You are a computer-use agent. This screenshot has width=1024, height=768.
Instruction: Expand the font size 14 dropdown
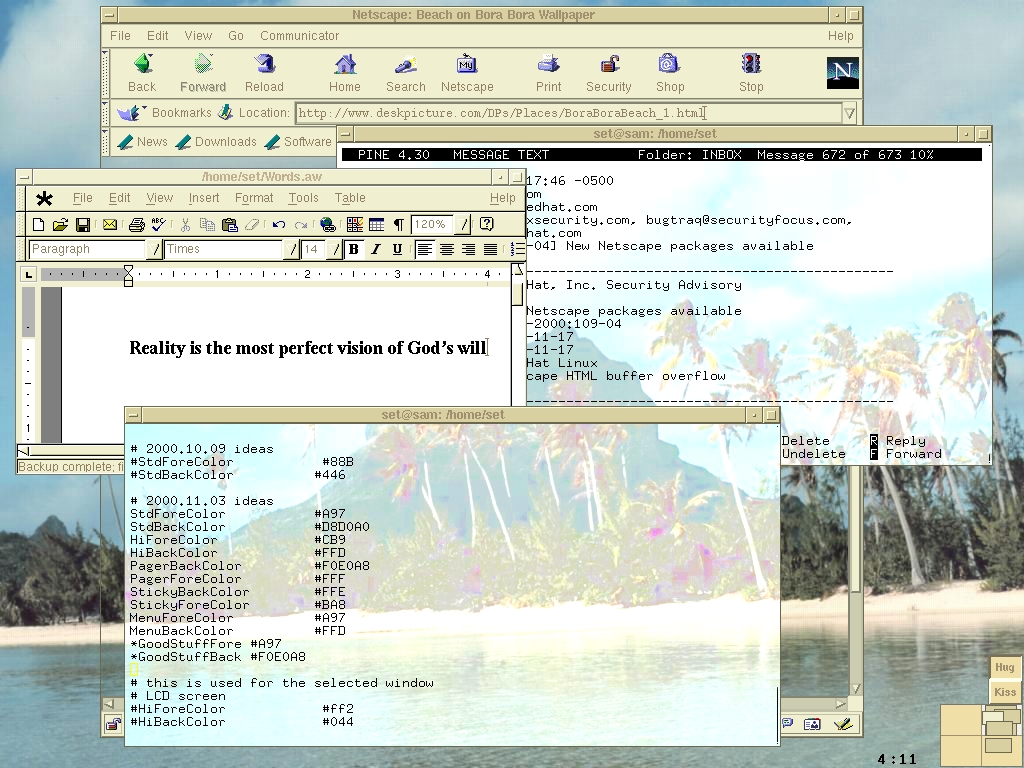pos(336,249)
